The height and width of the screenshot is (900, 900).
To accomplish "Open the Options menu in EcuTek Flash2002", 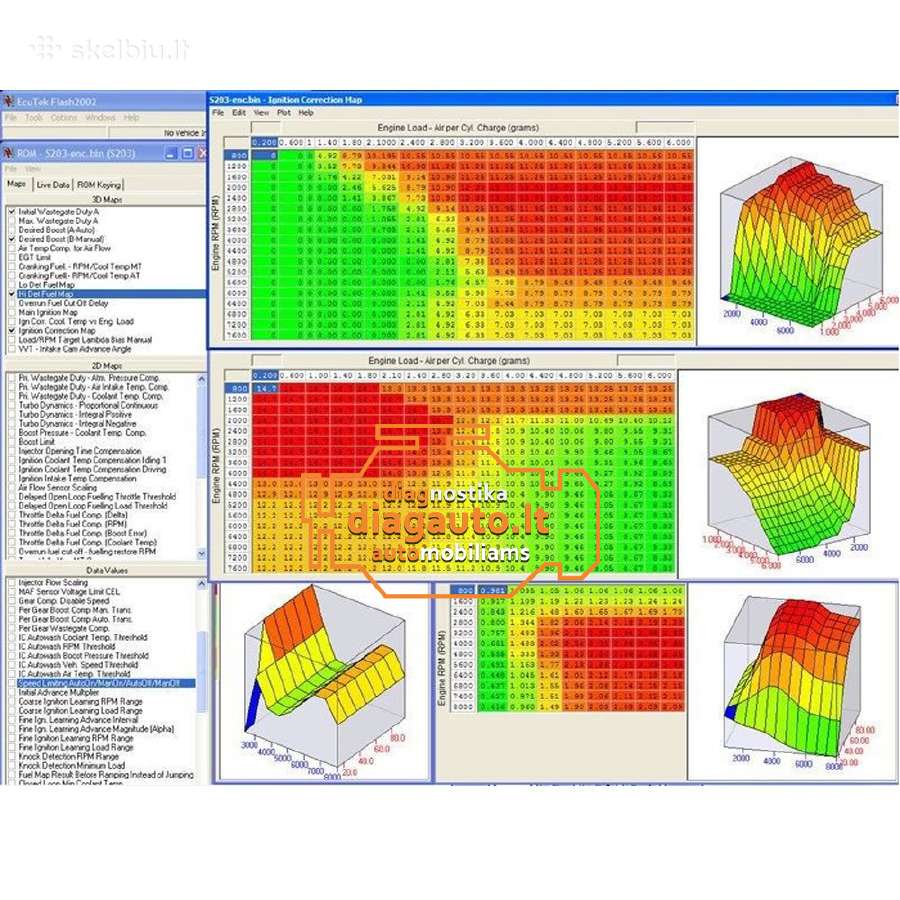I will (x=64, y=117).
